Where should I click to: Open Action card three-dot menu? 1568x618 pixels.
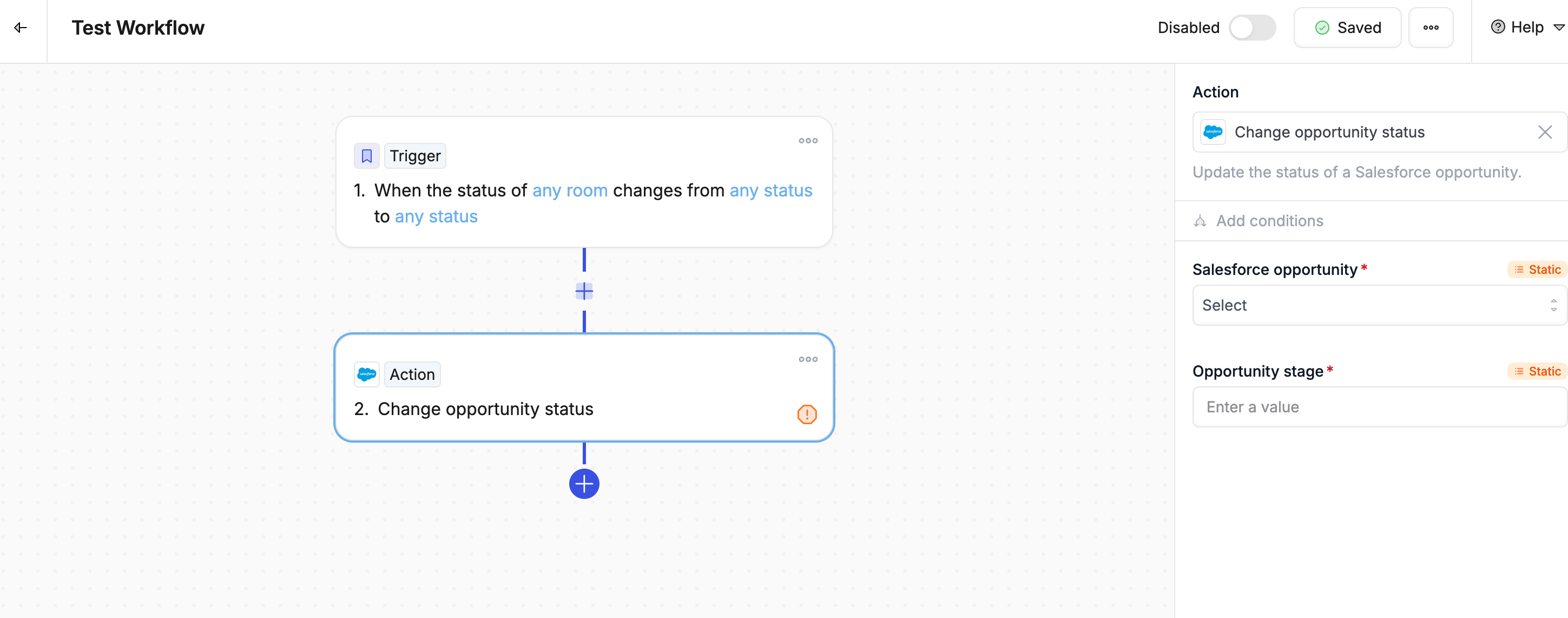pos(808,359)
